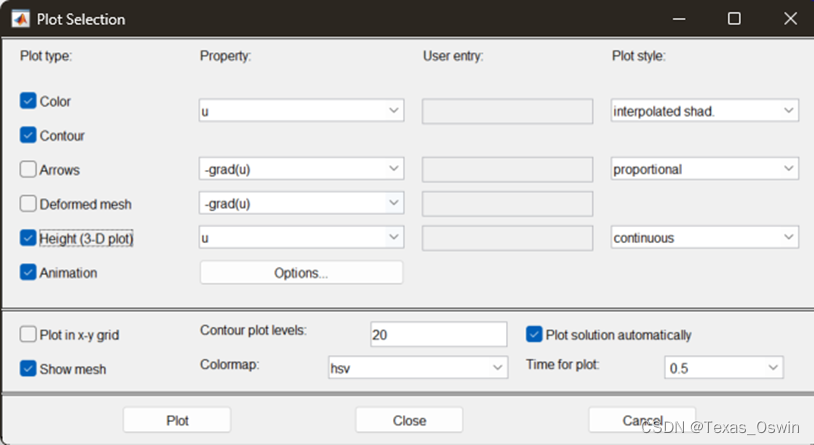Click the Color user entry field
Image resolution: width=814 pixels, height=445 pixels.
pos(507,111)
